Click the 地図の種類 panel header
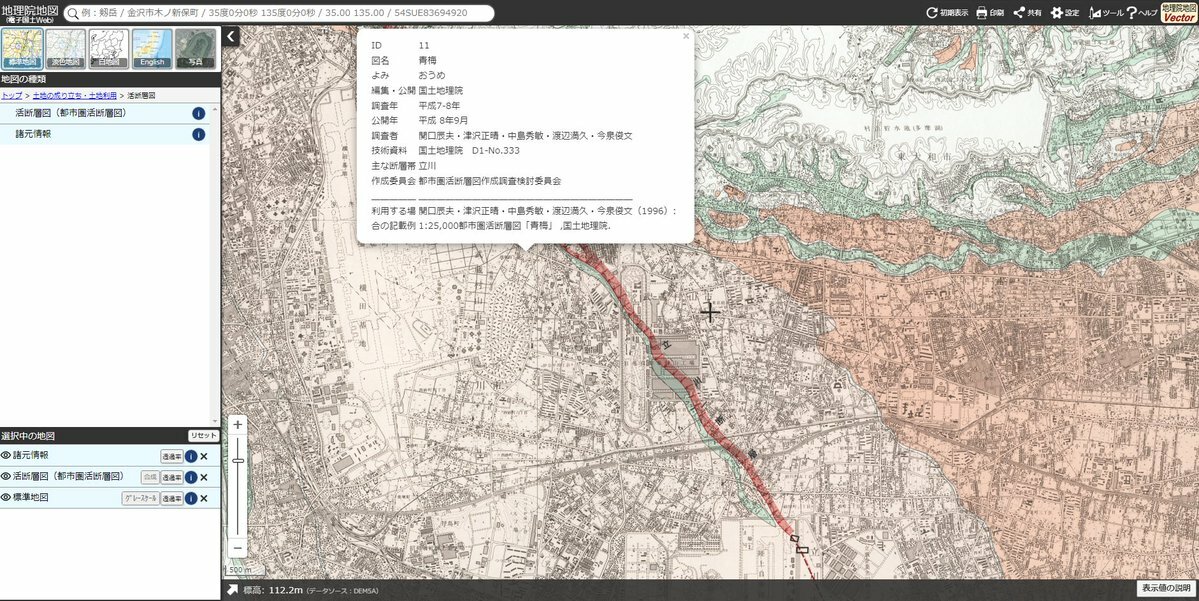Viewport: 1199px width, 601px height. 110,79
